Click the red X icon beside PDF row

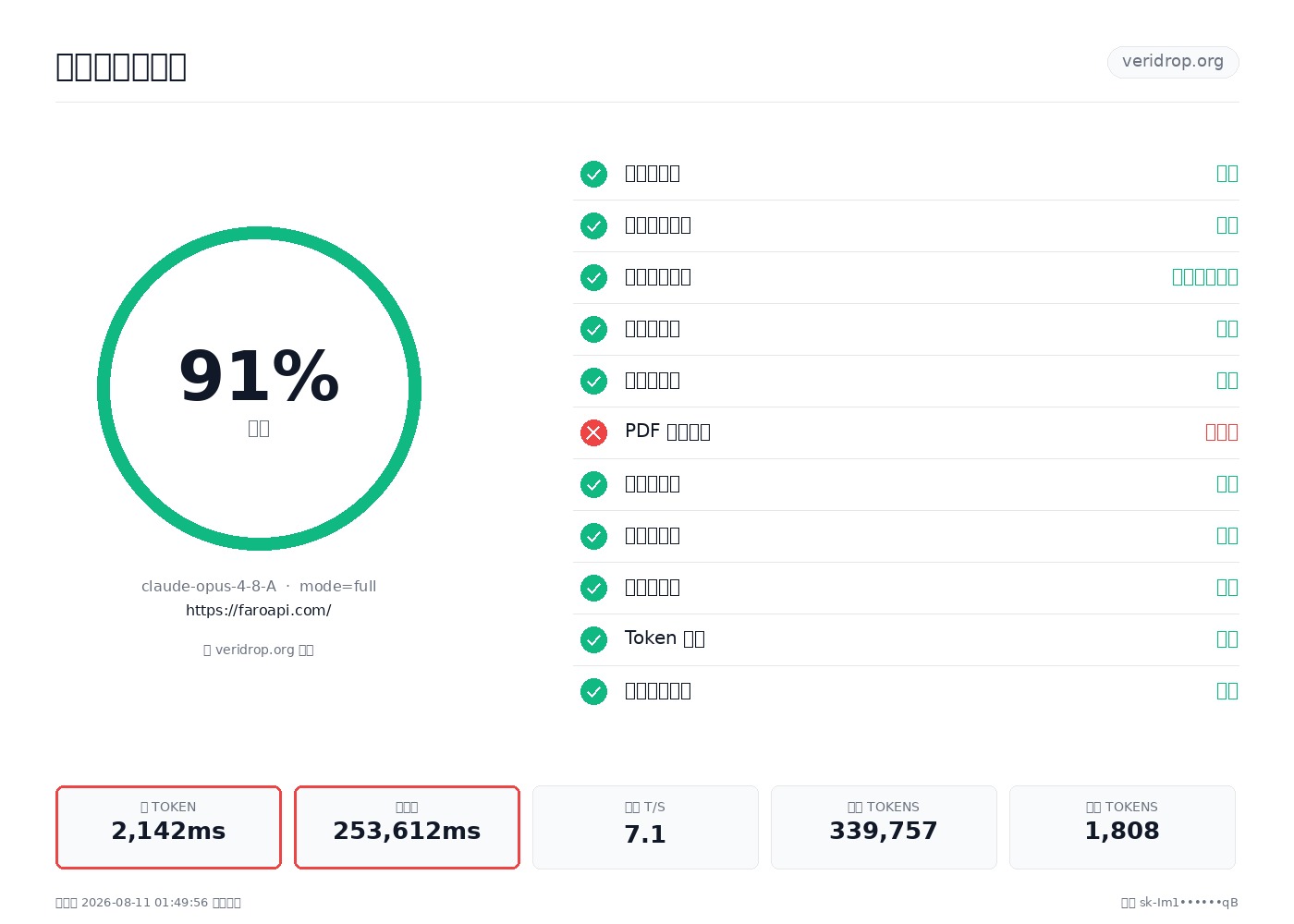[593, 432]
